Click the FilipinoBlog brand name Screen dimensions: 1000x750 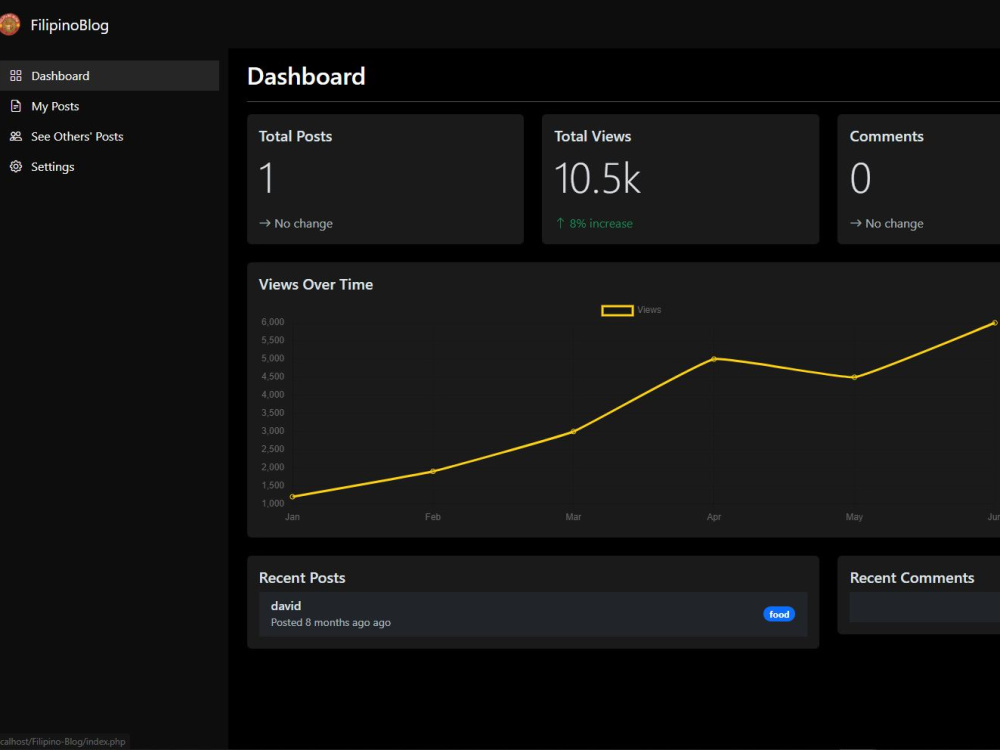pos(70,26)
